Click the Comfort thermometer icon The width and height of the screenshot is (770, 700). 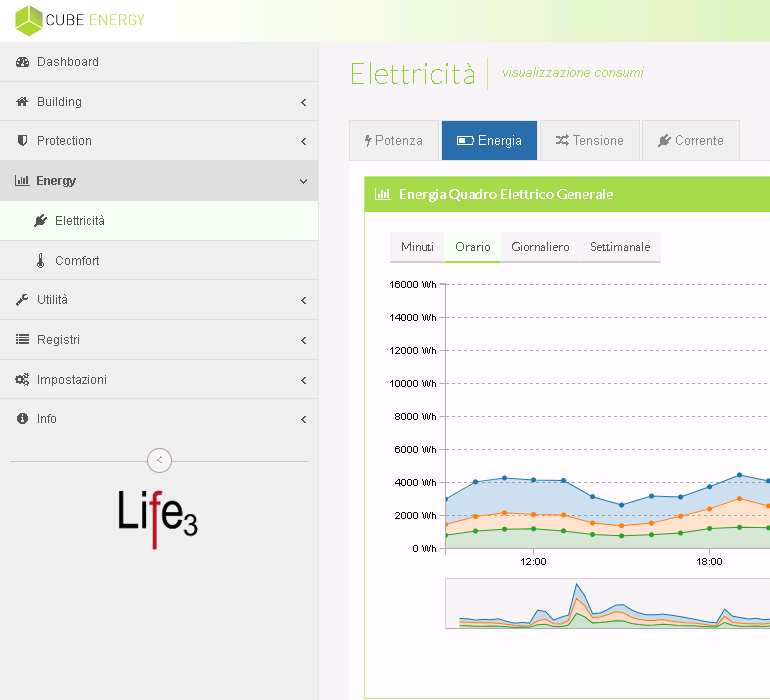40,261
